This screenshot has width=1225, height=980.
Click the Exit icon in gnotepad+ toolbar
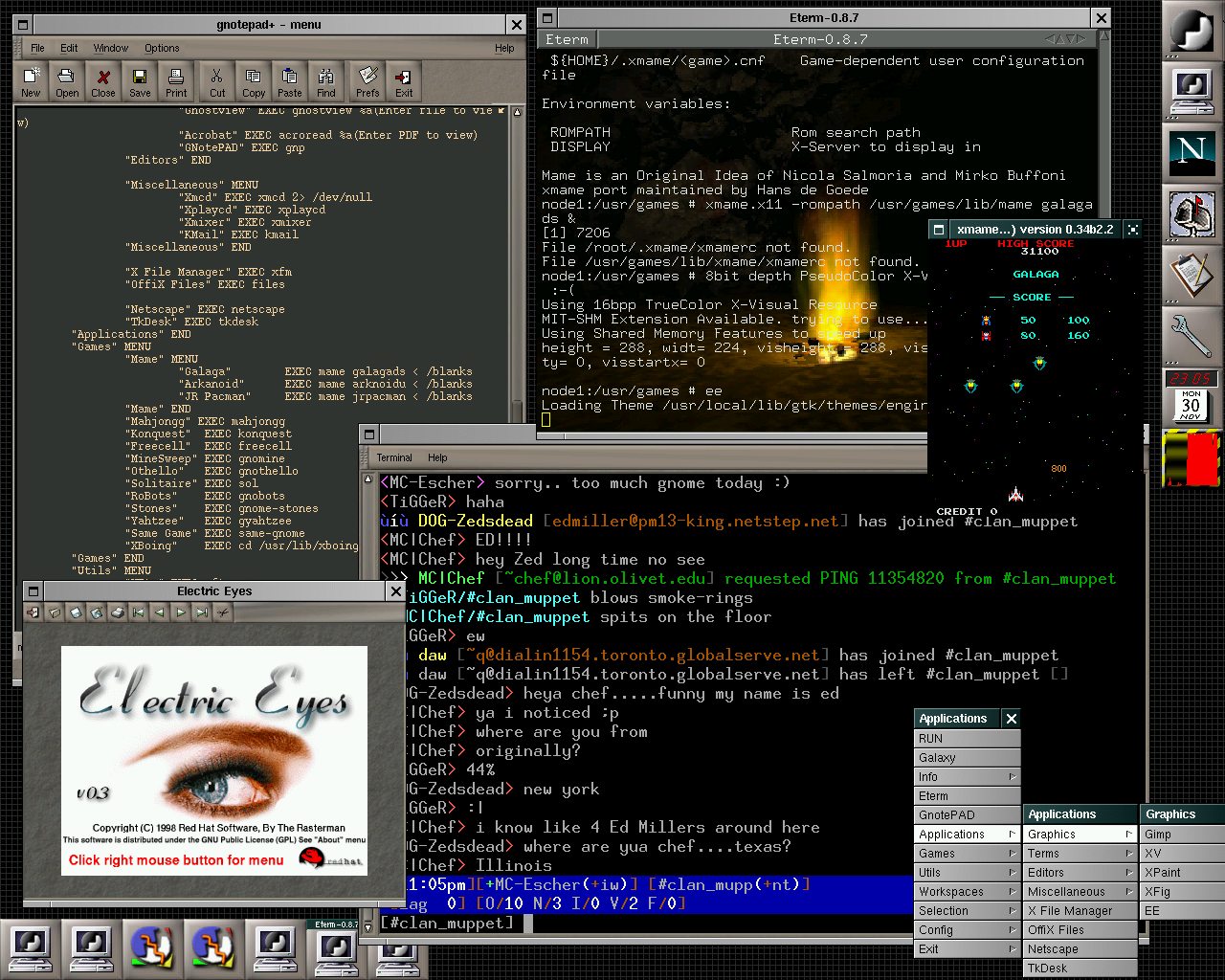coord(404,81)
